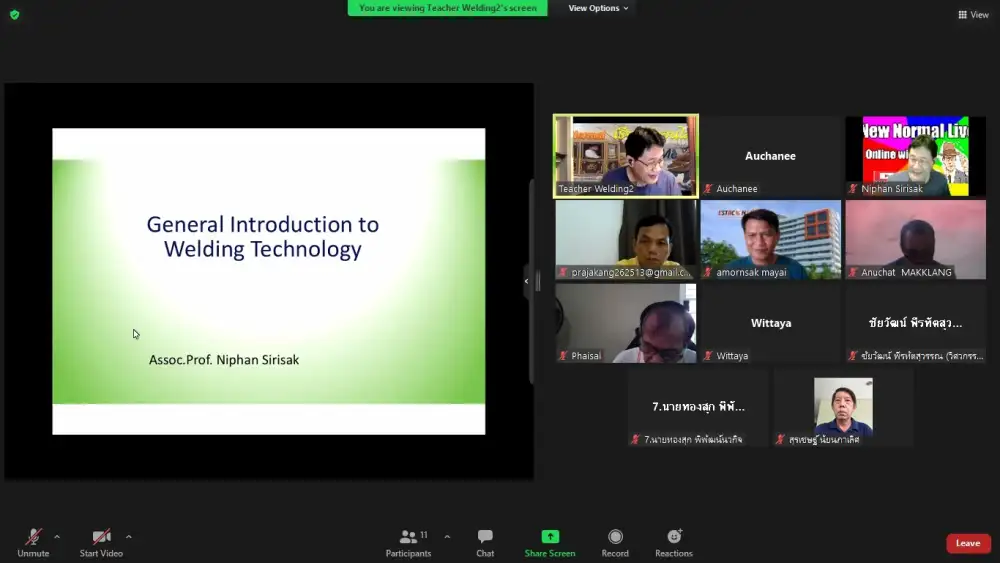
Task: Change layout using View button
Action: coord(973,15)
